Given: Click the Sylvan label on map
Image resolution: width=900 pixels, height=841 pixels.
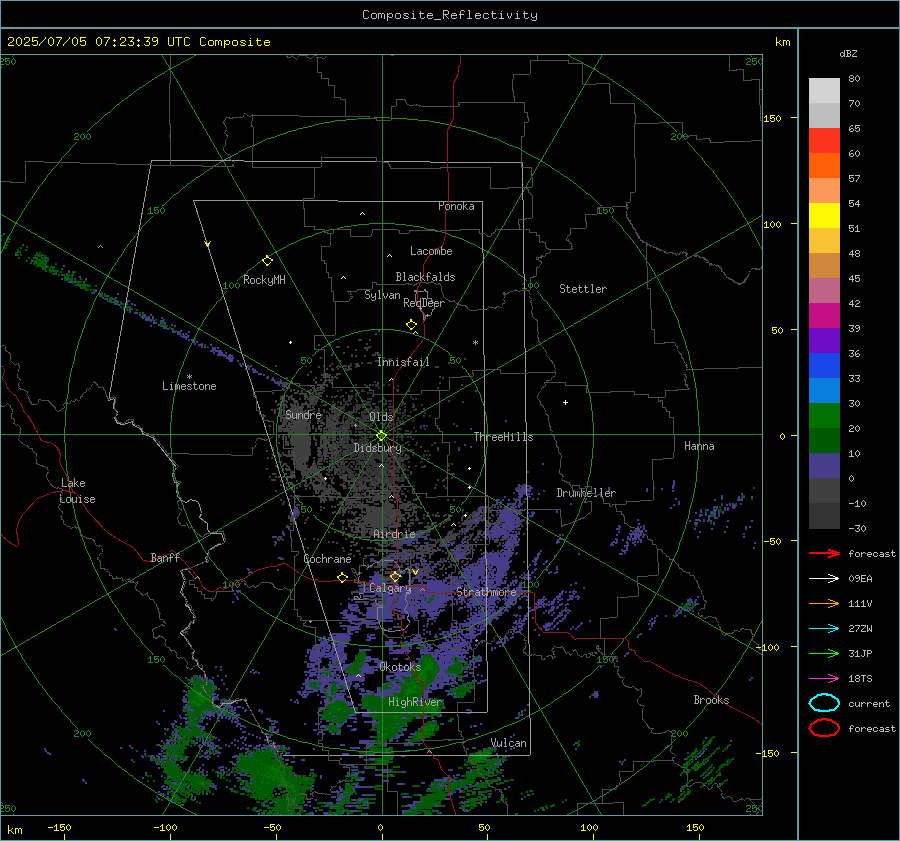Looking at the screenshot, I should tap(382, 295).
